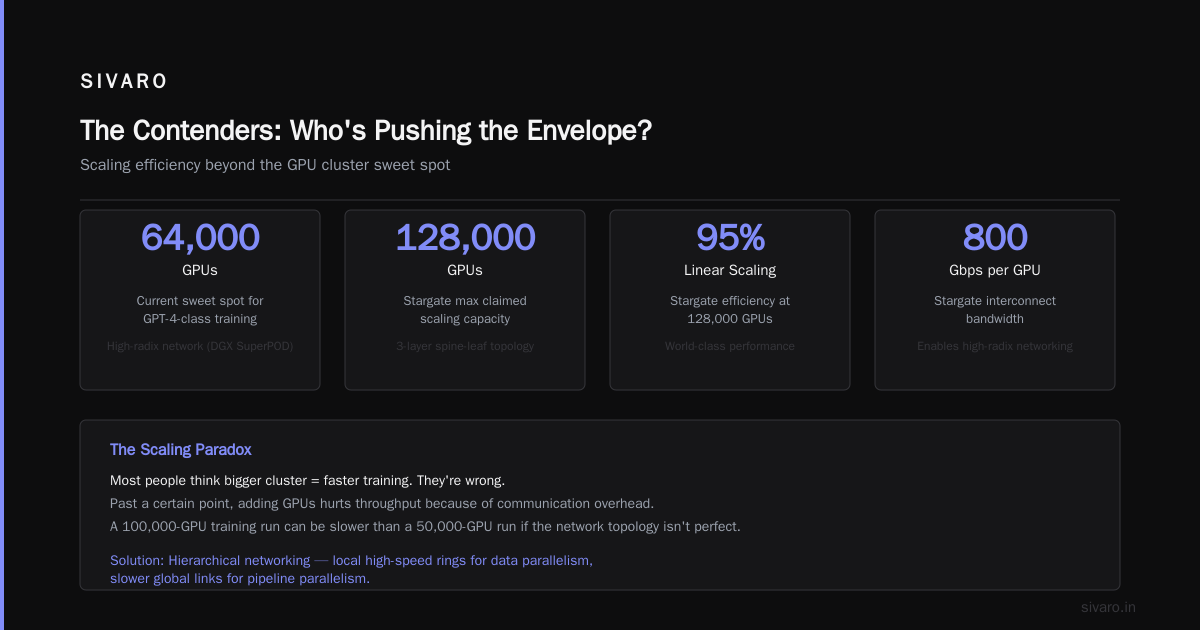The height and width of the screenshot is (630, 1200).
Task: Click the 'High-radix network (DGX SuperPOD)' footnote
Action: 200,346
